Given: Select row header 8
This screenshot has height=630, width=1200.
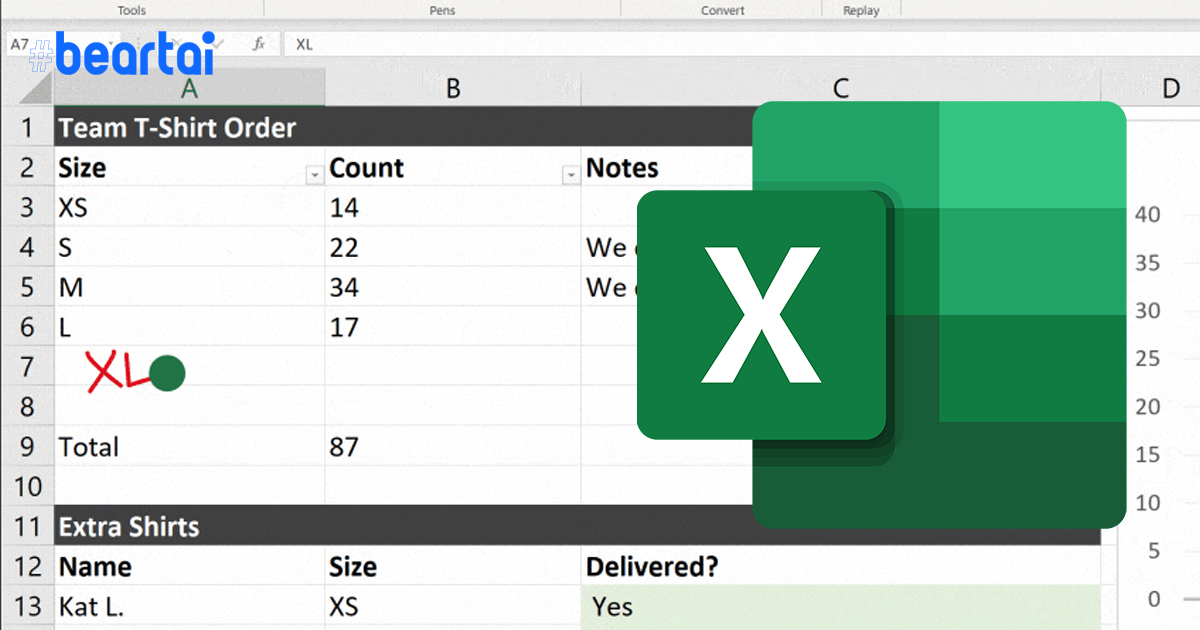Looking at the screenshot, I should pyautogui.click(x=27, y=406).
